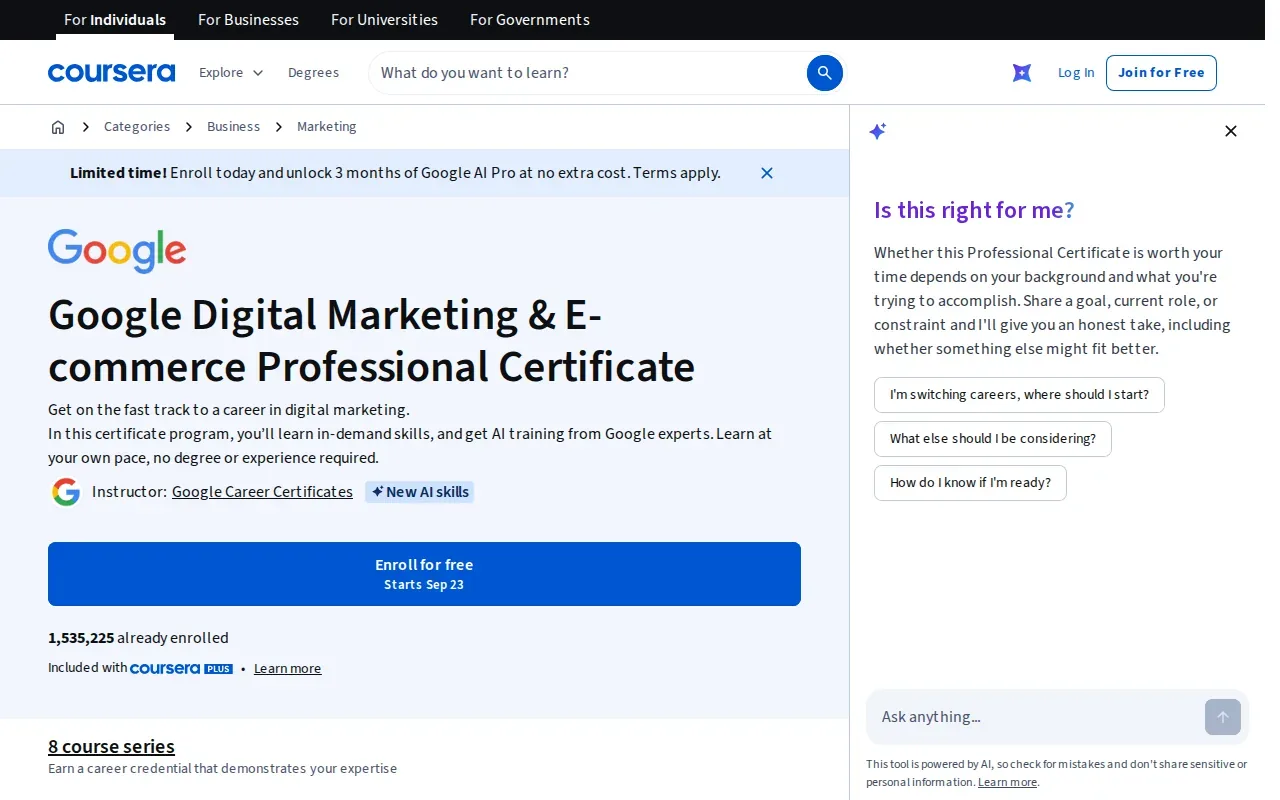Click the Coursera Plus logo
Image resolution: width=1280 pixels, height=800 pixels.
(181, 668)
